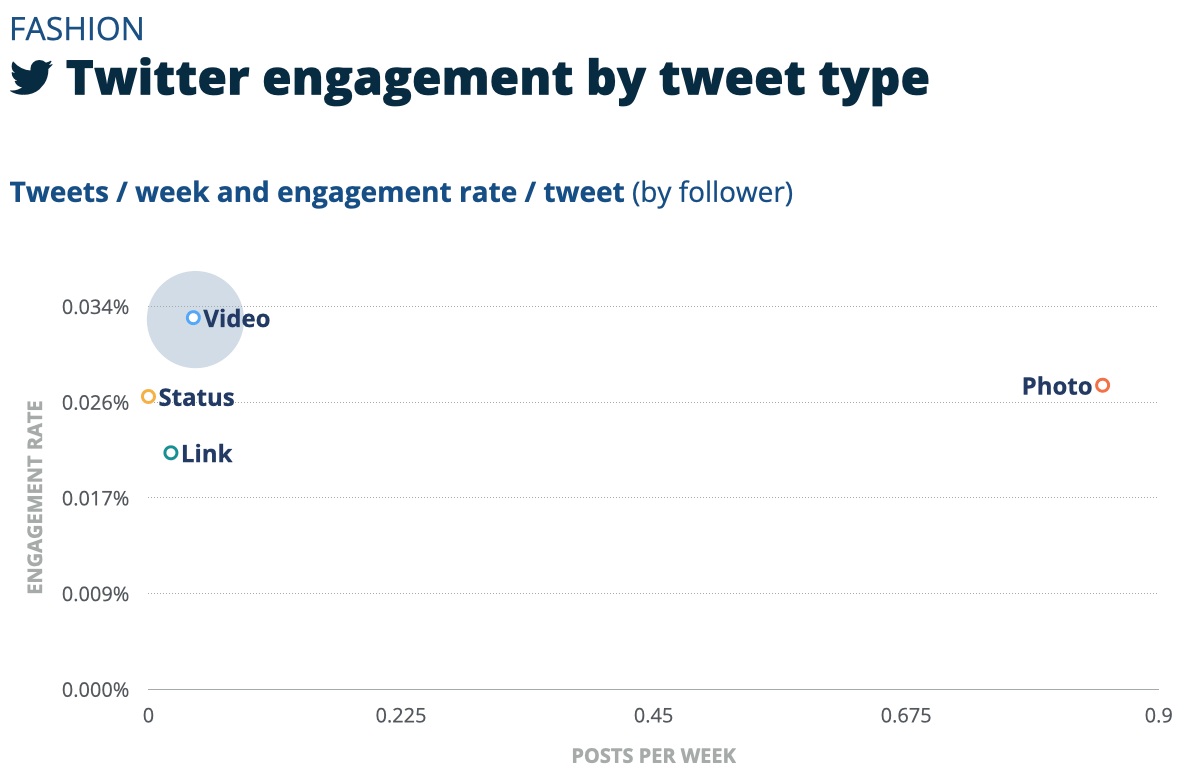This screenshot has height=768, width=1178.
Task: Click the ENGAGEMENT RATE axis title
Action: tap(36, 497)
